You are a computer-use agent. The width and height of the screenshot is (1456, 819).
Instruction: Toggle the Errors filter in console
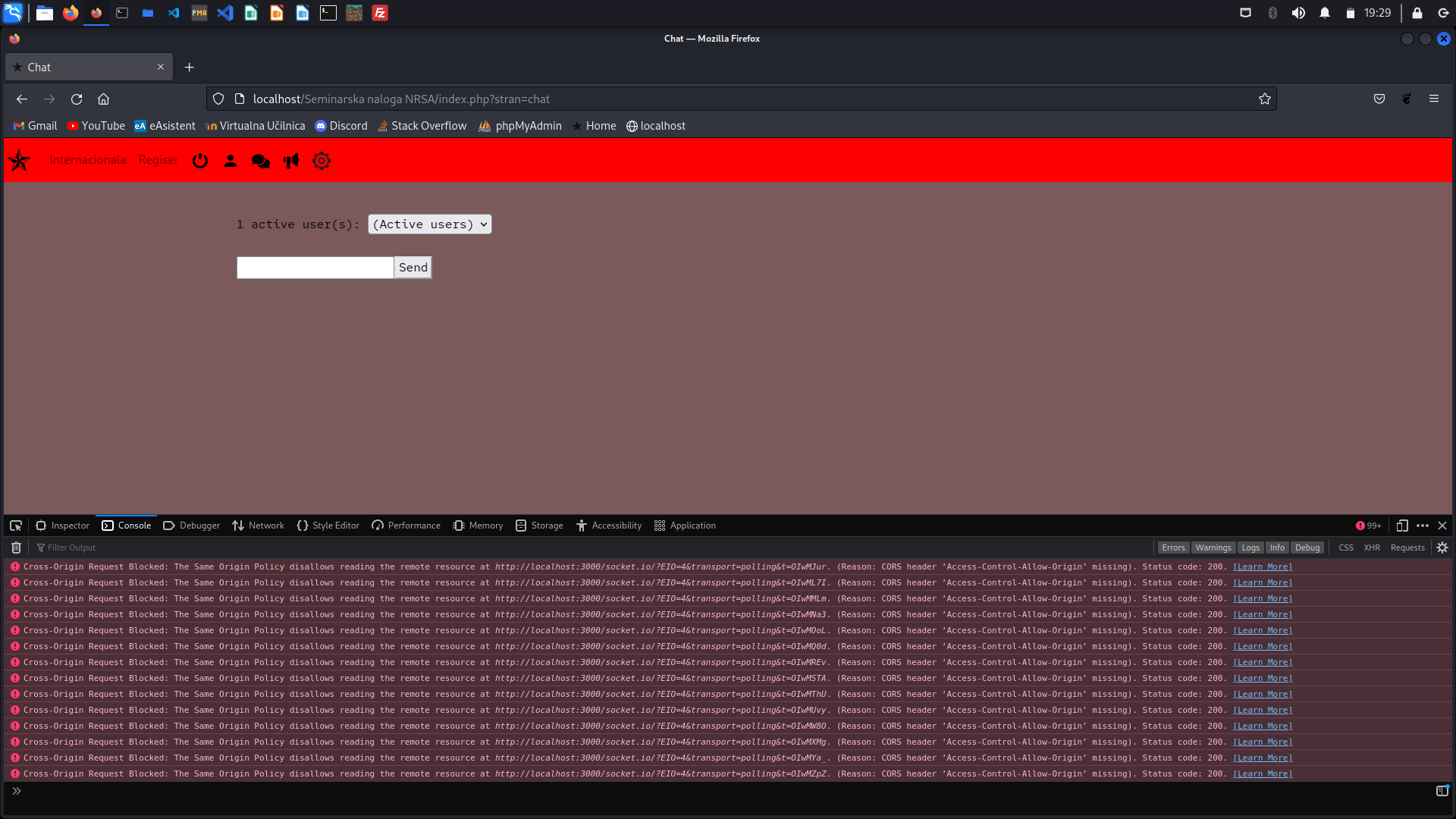(x=1173, y=548)
